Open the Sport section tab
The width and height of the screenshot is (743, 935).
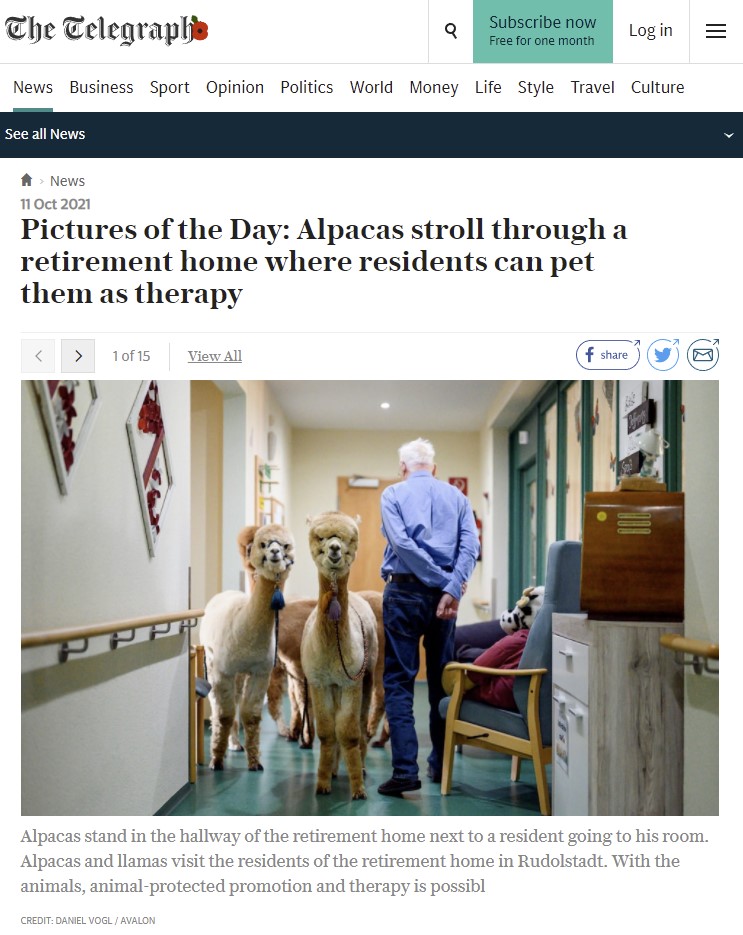(169, 87)
